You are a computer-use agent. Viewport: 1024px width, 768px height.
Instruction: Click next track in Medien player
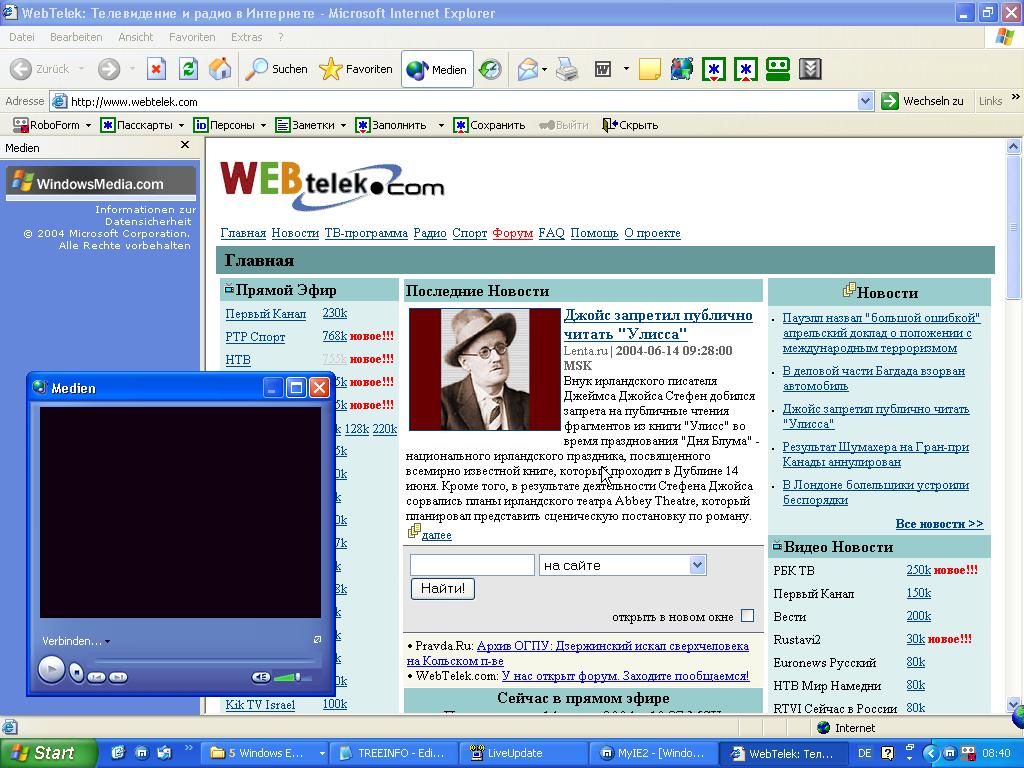point(118,677)
